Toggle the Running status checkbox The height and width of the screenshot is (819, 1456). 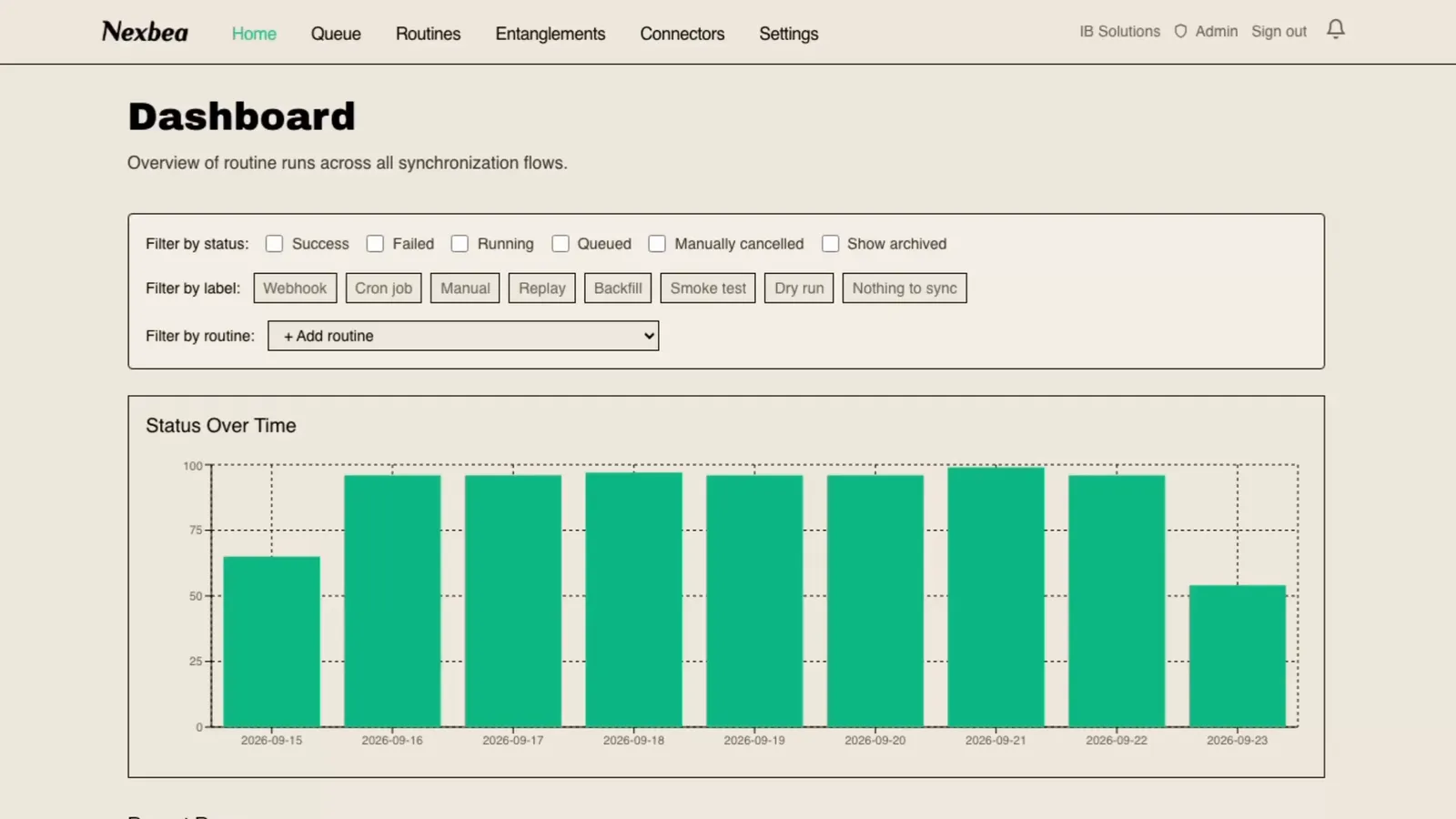pyautogui.click(x=460, y=244)
